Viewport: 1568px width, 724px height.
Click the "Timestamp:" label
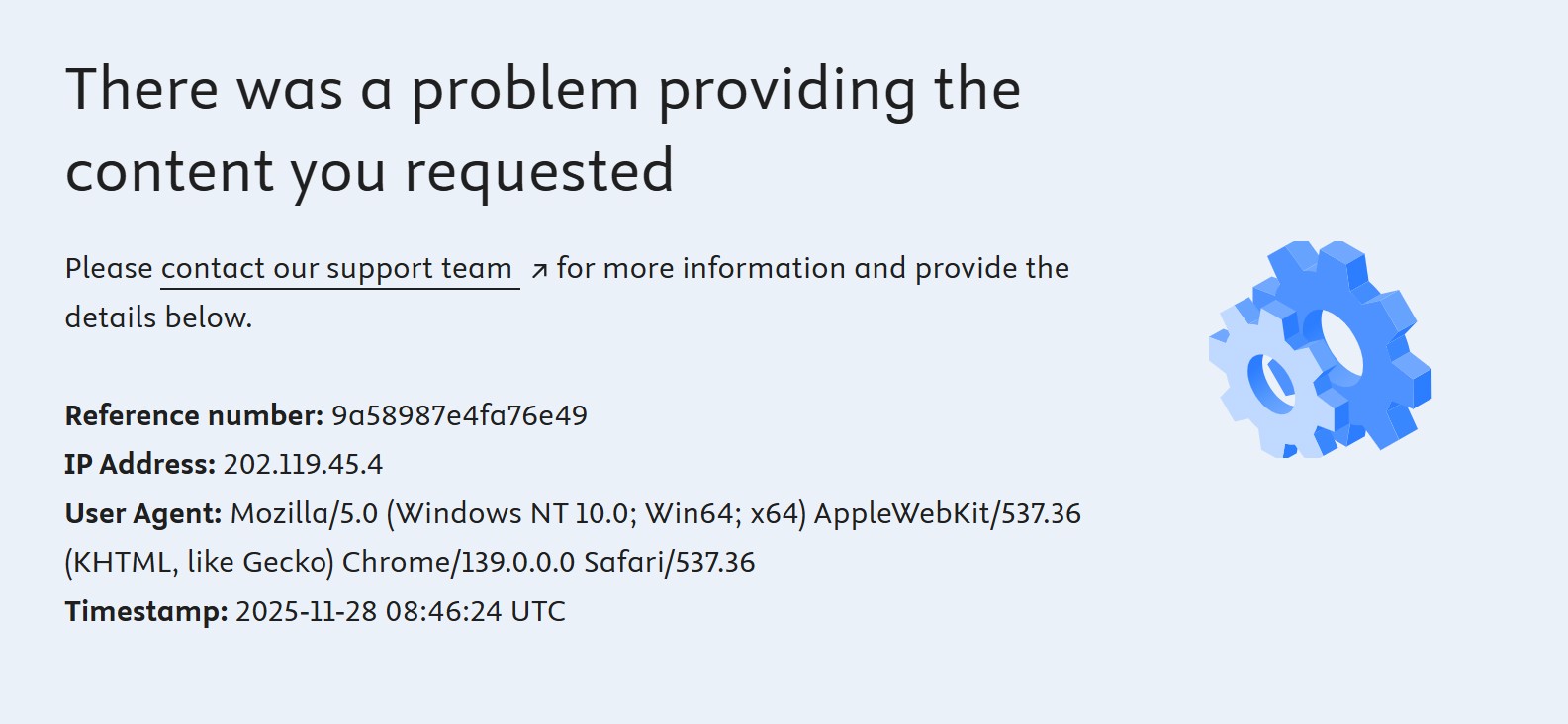146,611
